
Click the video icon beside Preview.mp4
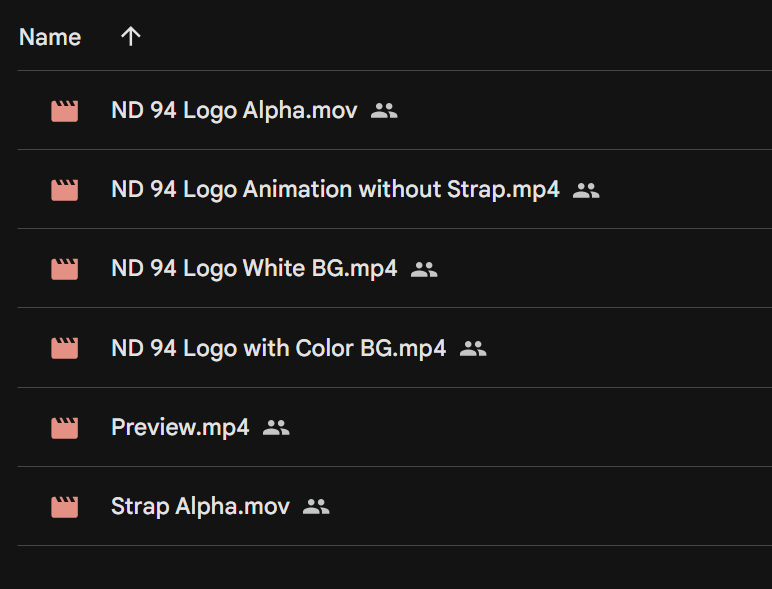64,428
